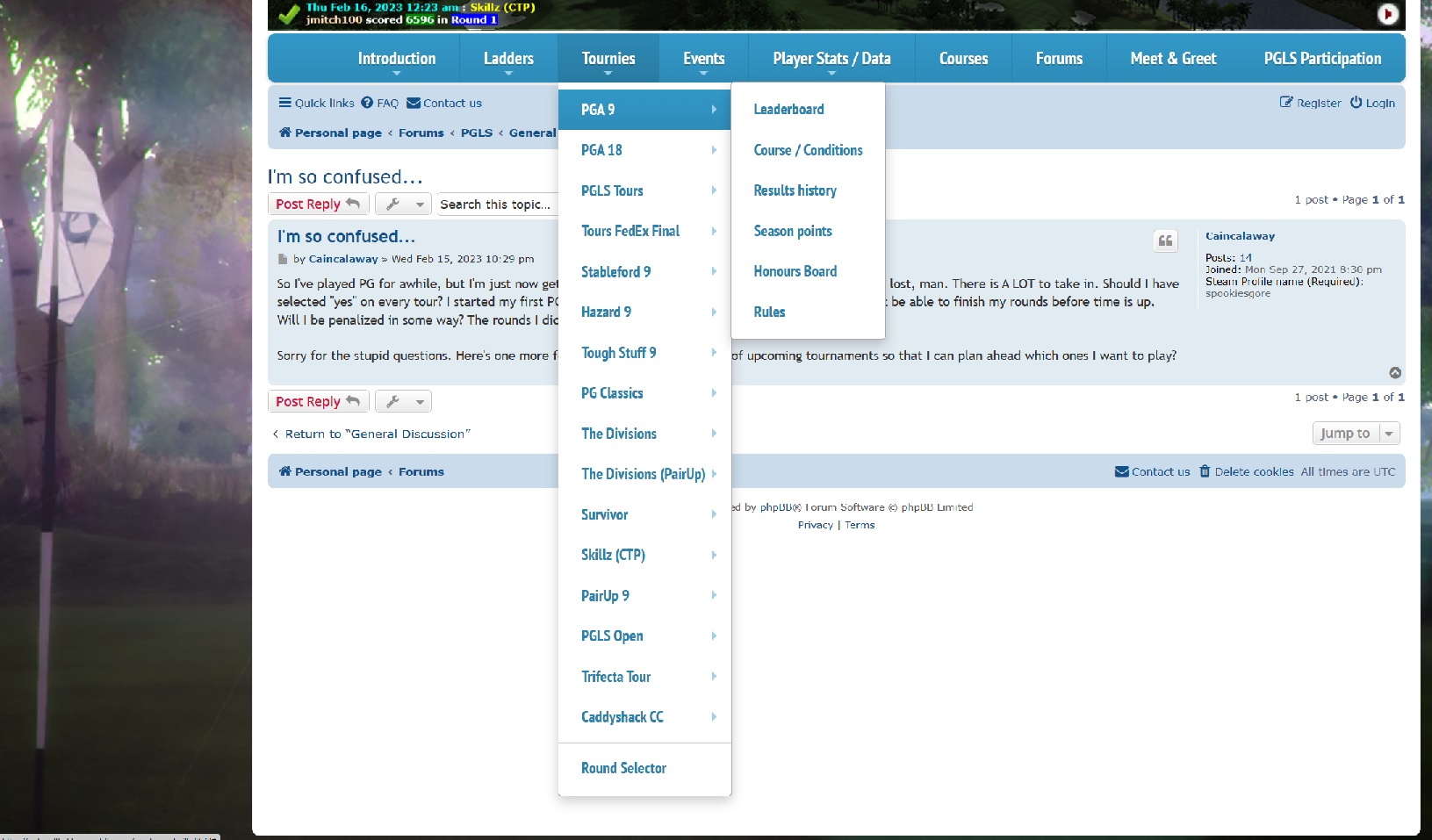Click the Quick links hamburger icon
Screen dimensions: 1432x840
pyautogui.click(x=284, y=103)
